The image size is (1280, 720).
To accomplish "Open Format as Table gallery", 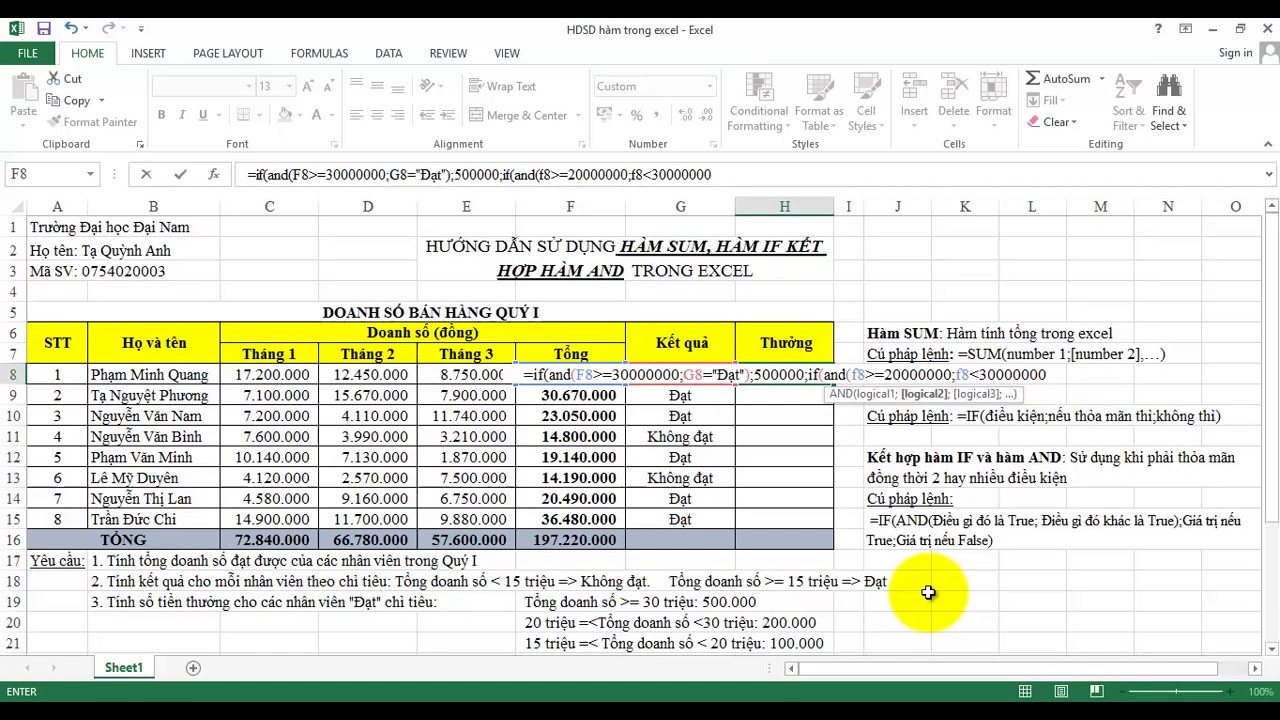I will [x=819, y=102].
